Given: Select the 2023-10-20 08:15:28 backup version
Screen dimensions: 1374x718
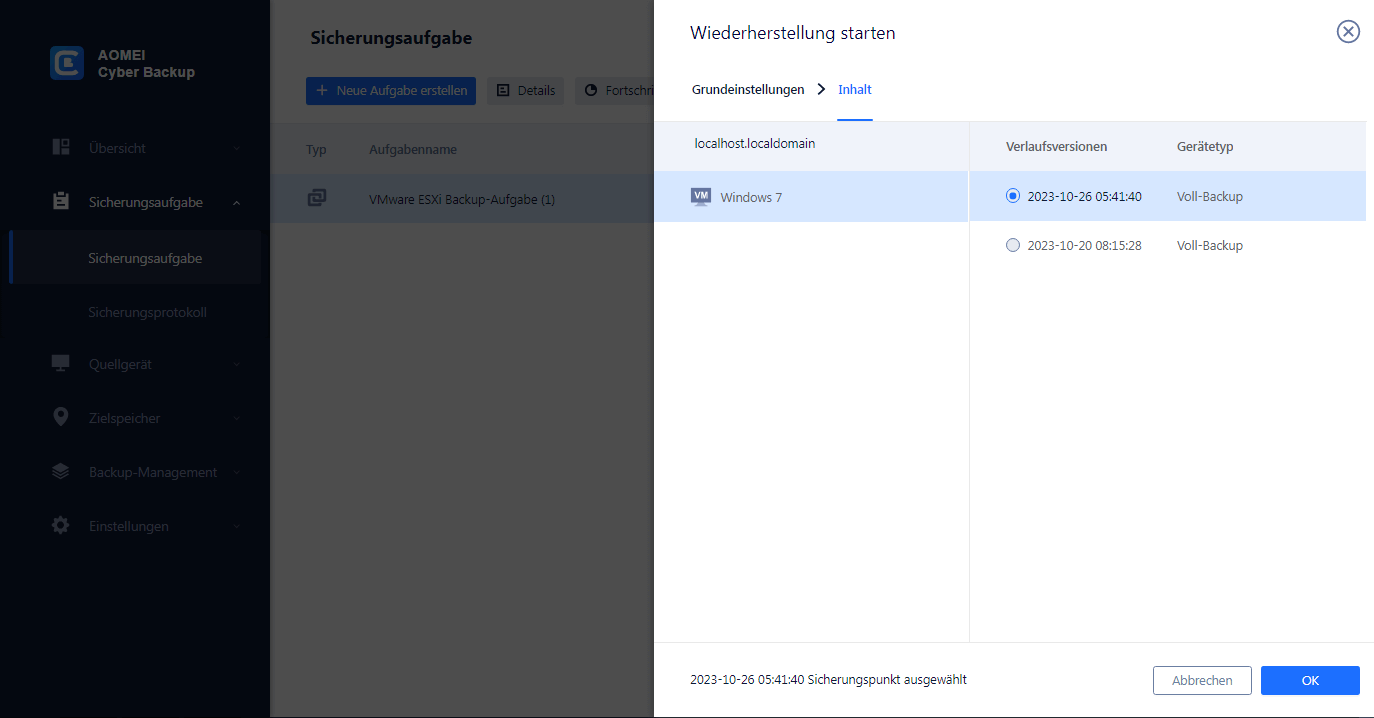Looking at the screenshot, I should click(1013, 245).
